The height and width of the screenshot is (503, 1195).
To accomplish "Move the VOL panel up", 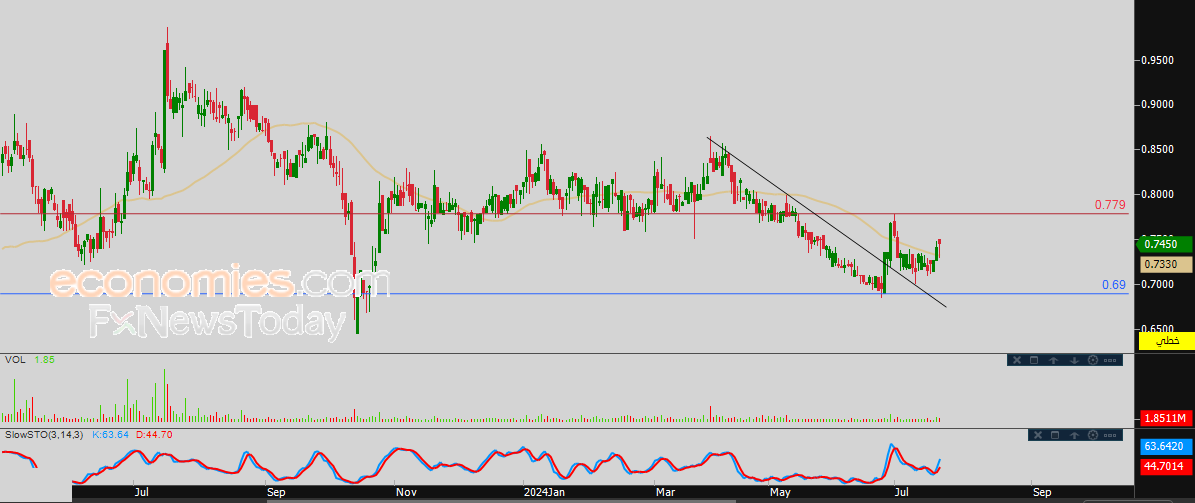I will (x=1053, y=360).
